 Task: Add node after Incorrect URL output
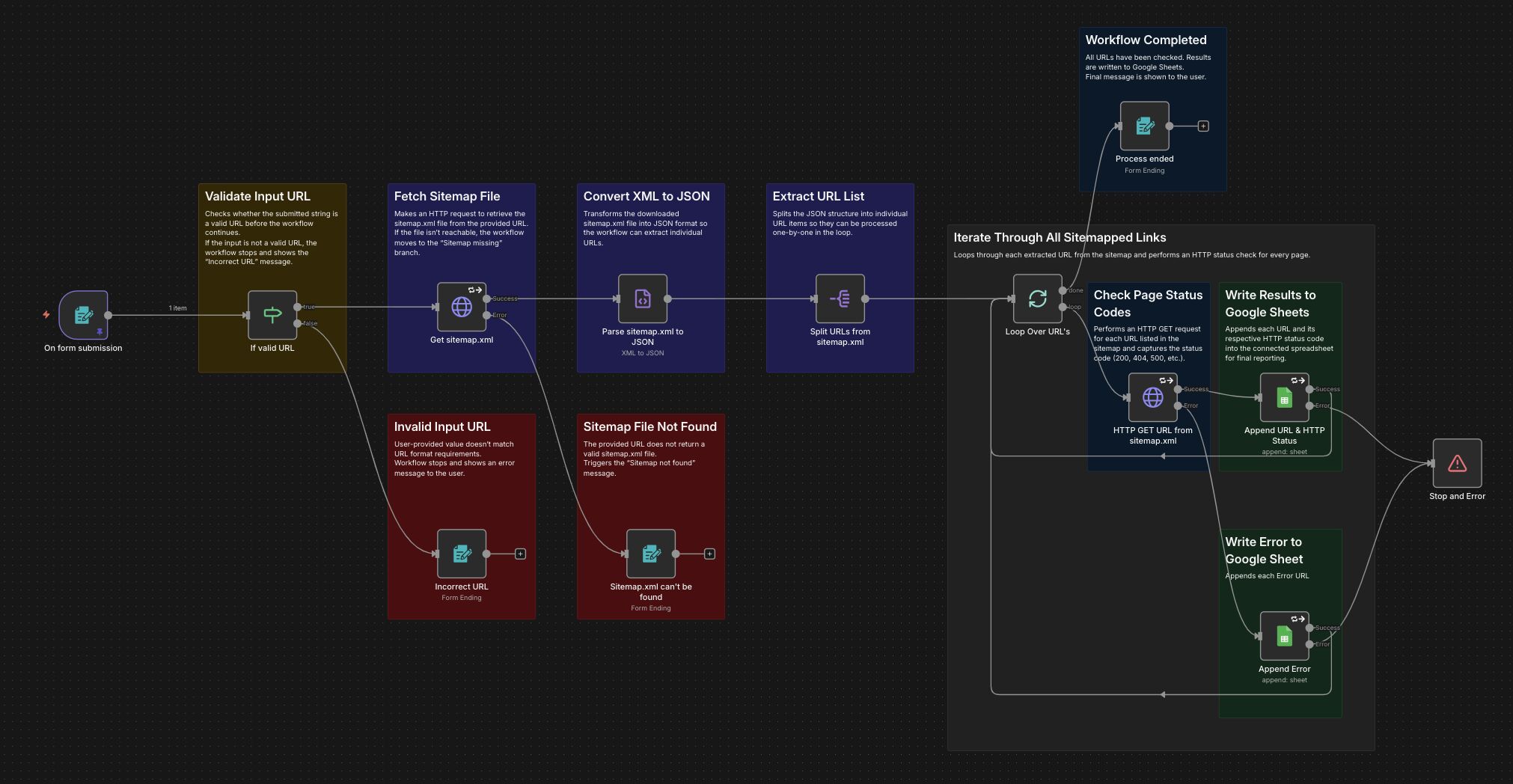(x=521, y=554)
